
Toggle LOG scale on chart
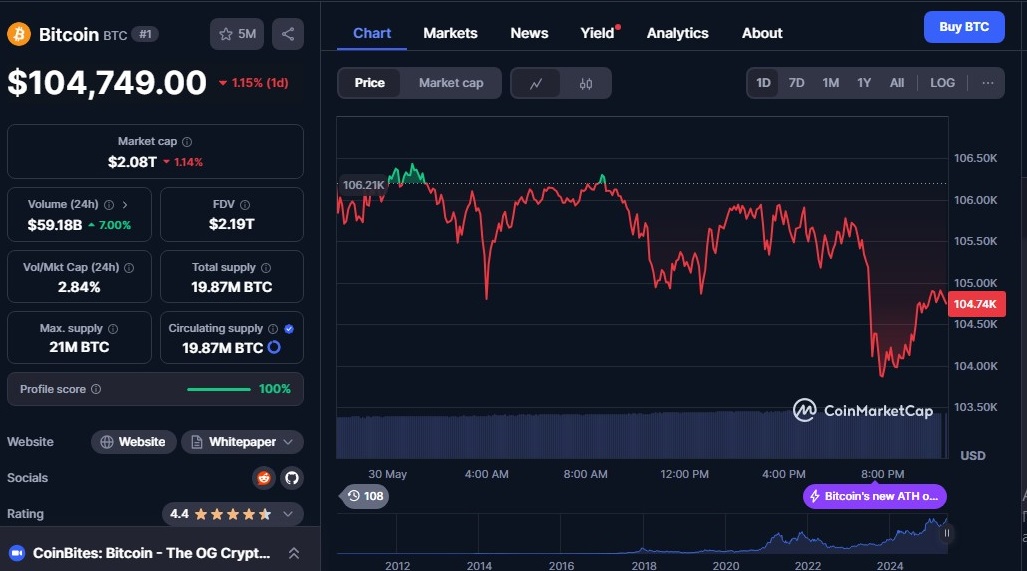click(x=943, y=83)
